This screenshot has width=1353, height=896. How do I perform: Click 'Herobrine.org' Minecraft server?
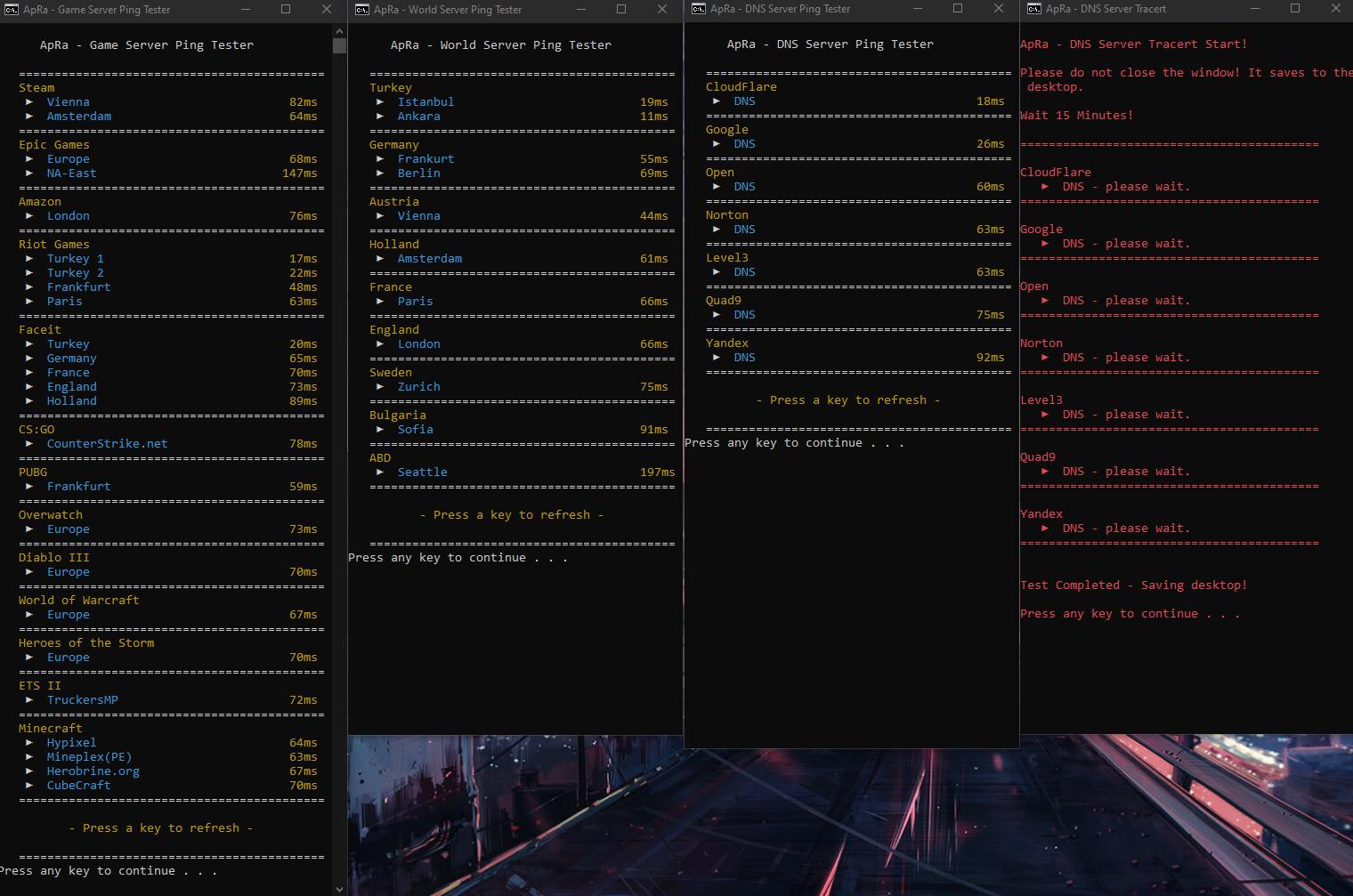(x=93, y=771)
